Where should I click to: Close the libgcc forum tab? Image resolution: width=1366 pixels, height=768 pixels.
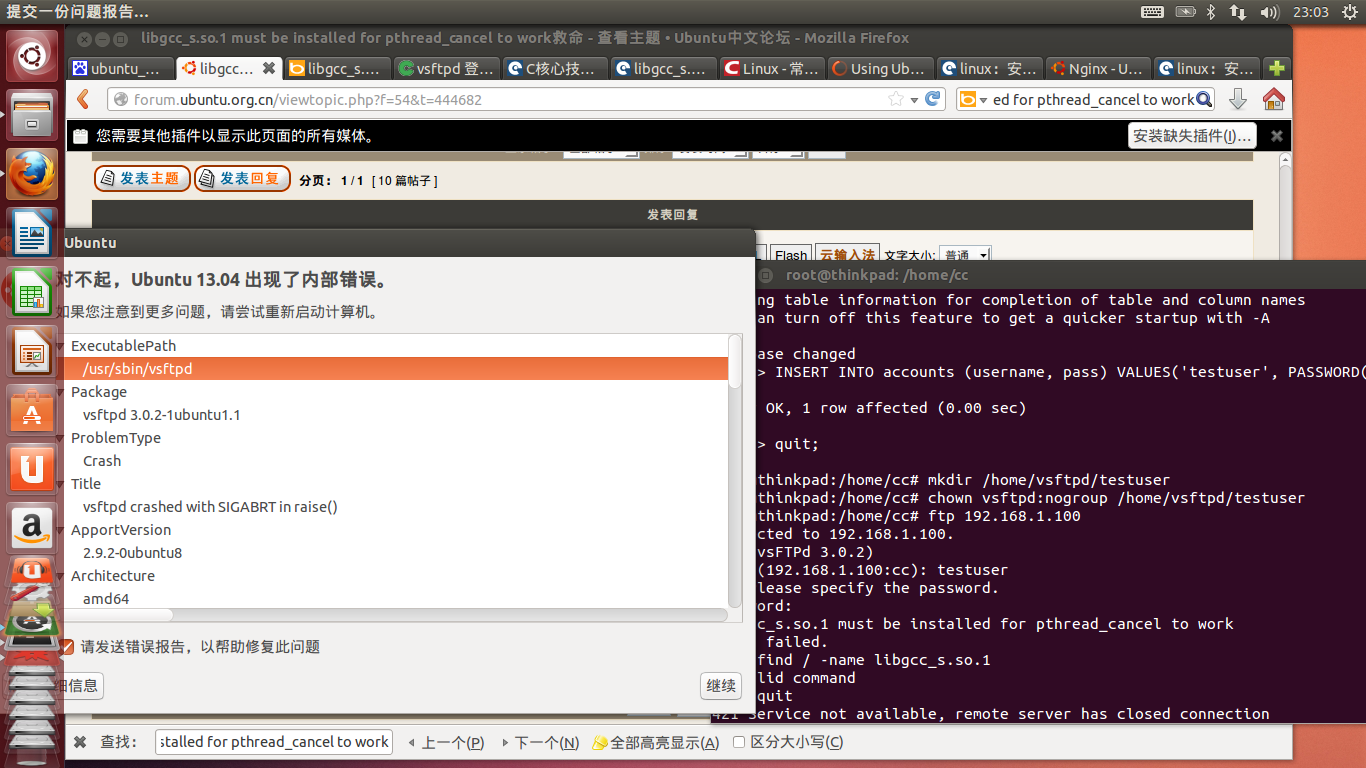[x=268, y=69]
